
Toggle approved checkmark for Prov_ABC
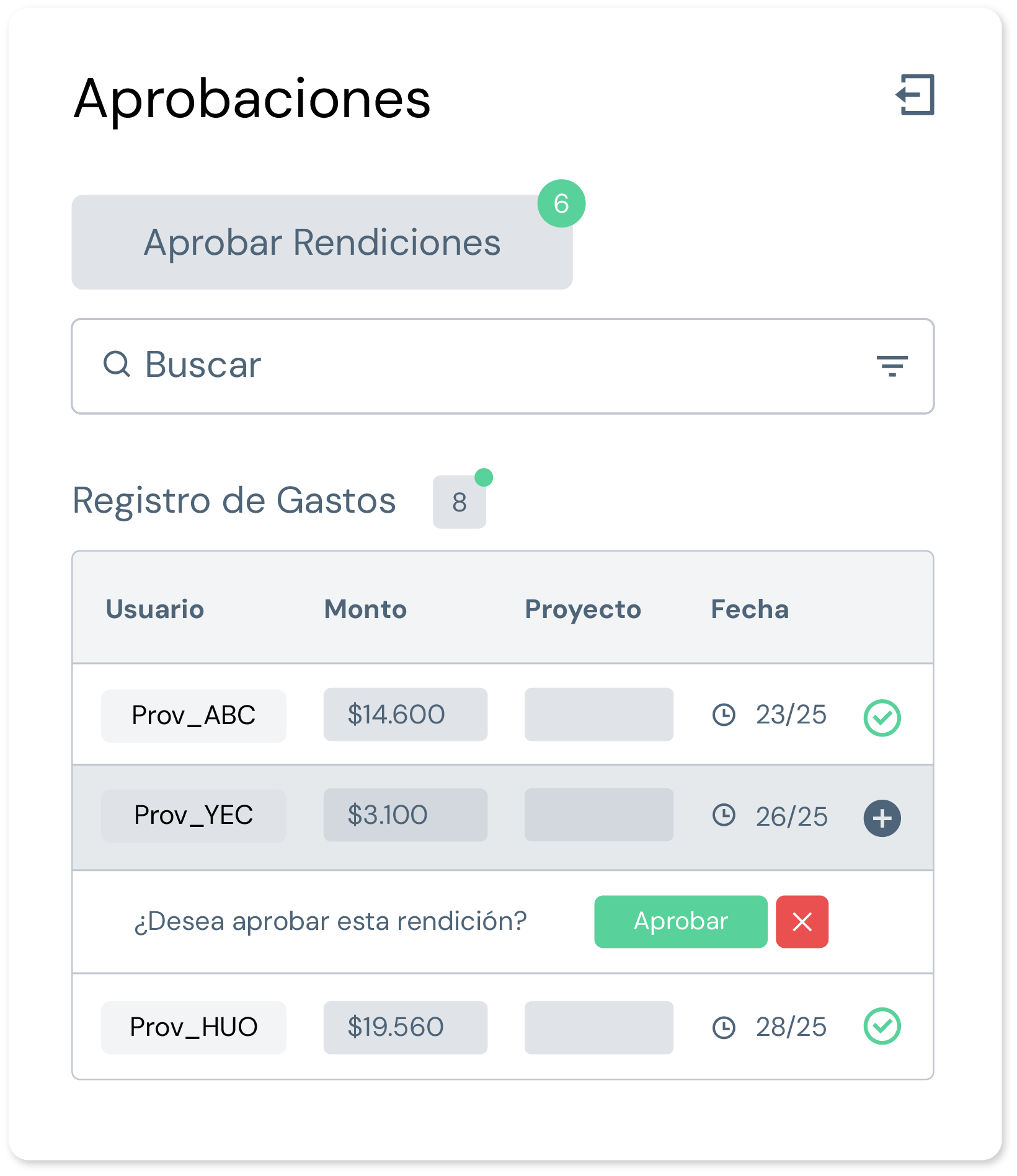click(x=882, y=718)
